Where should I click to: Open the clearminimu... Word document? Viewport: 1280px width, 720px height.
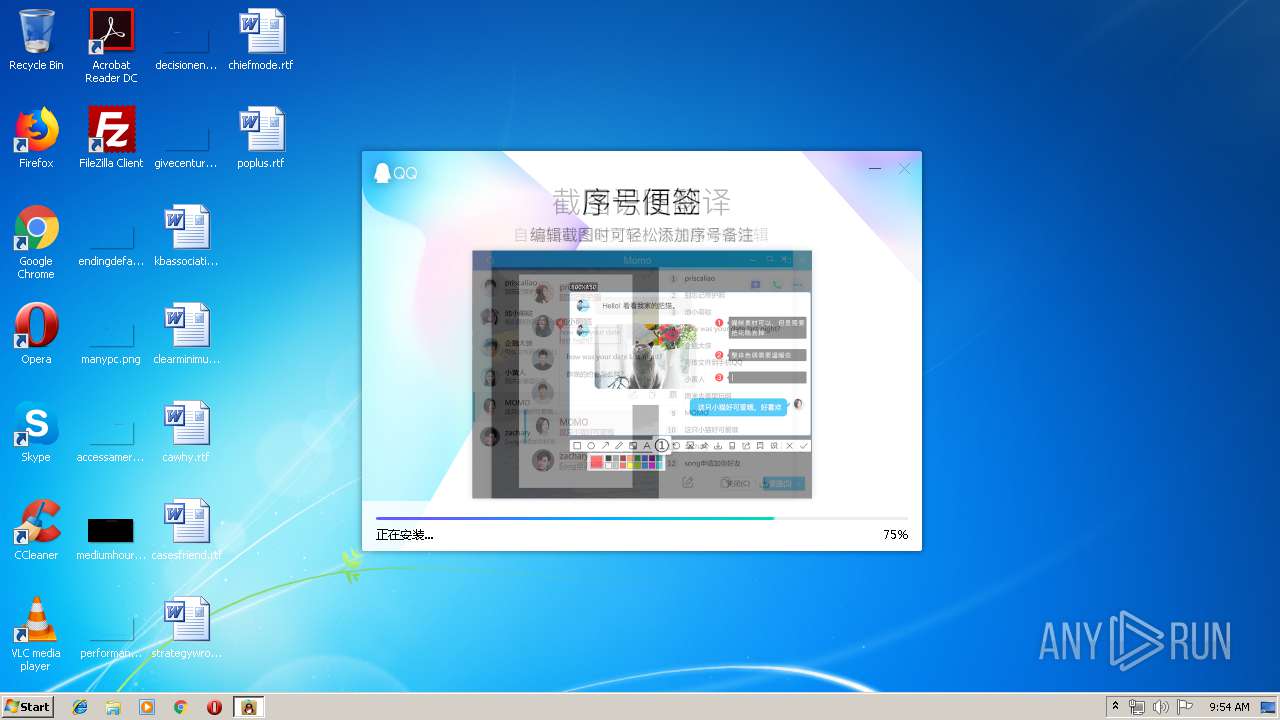[x=186, y=334]
